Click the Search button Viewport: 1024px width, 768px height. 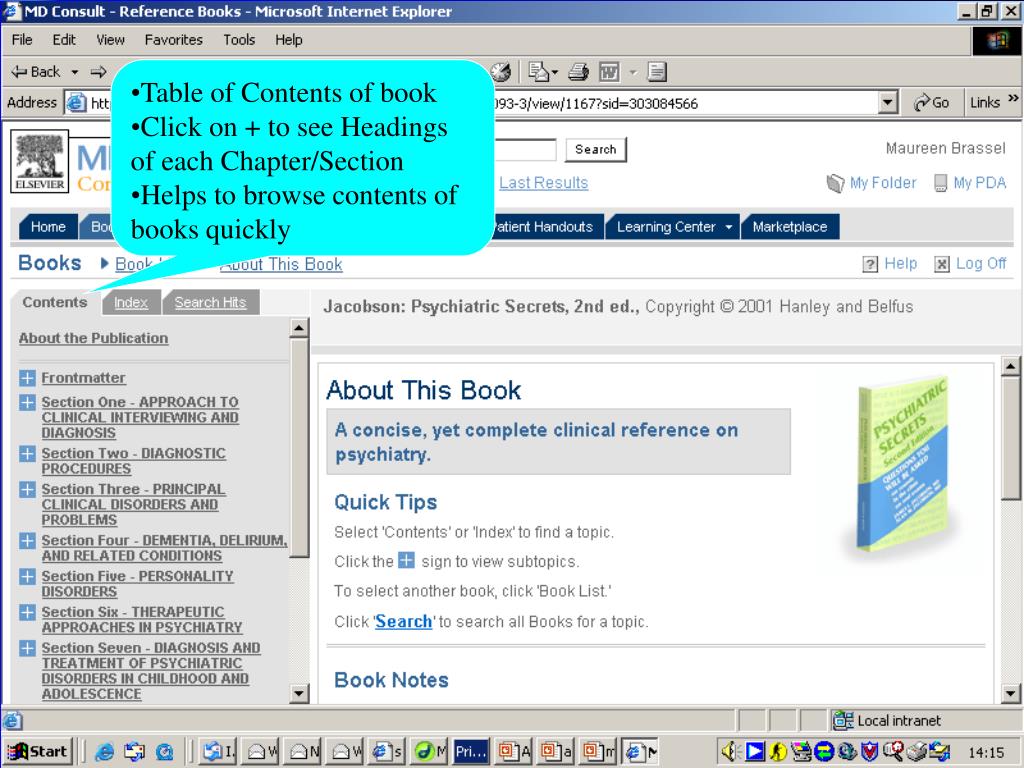596,150
